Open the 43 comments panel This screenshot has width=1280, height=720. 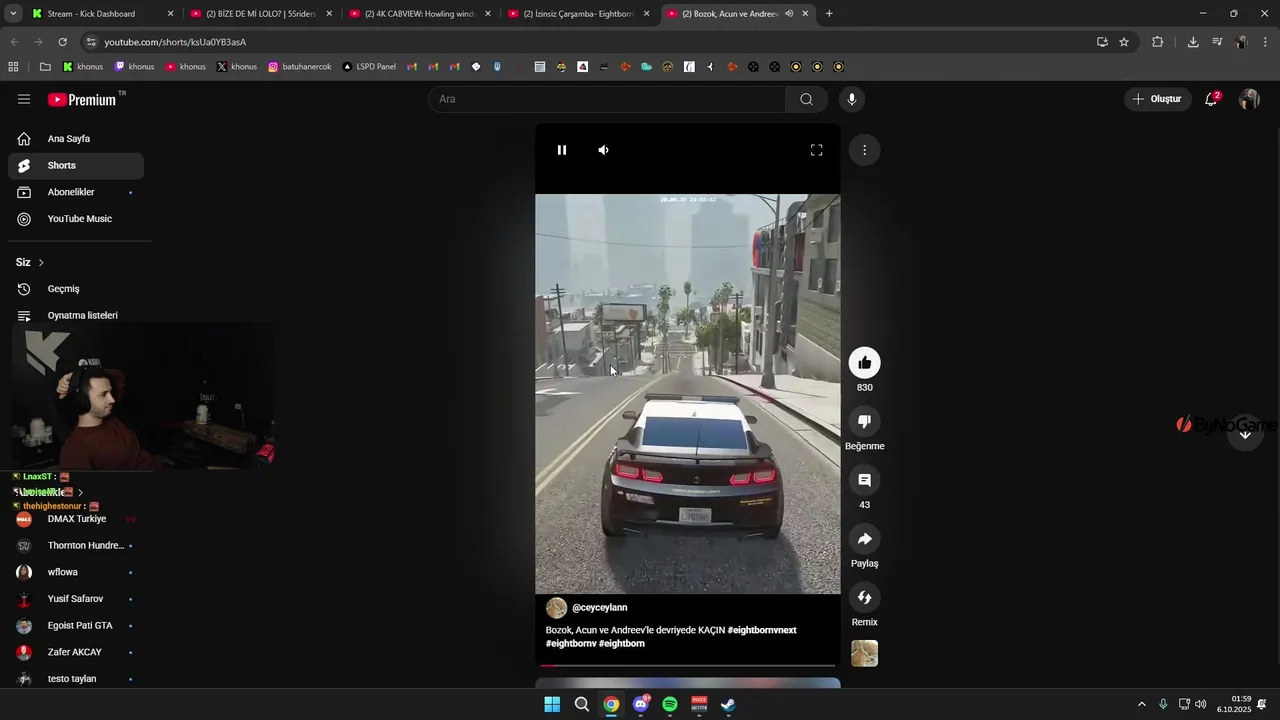pyautogui.click(x=864, y=480)
